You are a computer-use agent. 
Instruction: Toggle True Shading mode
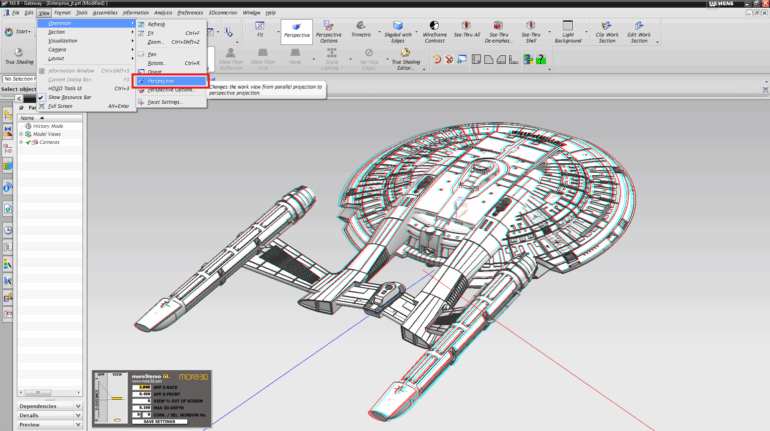tap(19, 56)
